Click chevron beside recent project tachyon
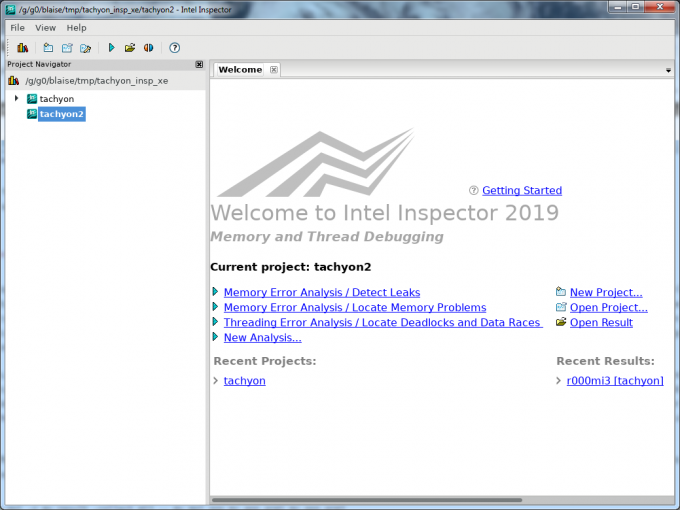Image resolution: width=680 pixels, height=510 pixels. point(216,381)
